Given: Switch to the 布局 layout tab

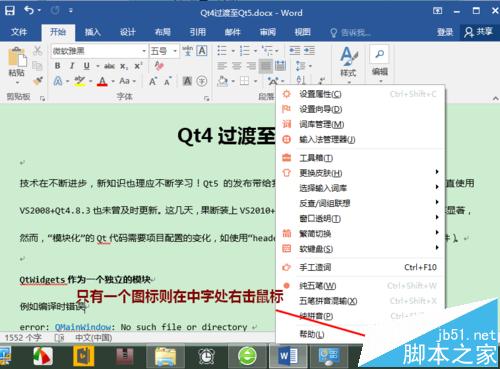Looking at the screenshot, I should coord(163,32).
